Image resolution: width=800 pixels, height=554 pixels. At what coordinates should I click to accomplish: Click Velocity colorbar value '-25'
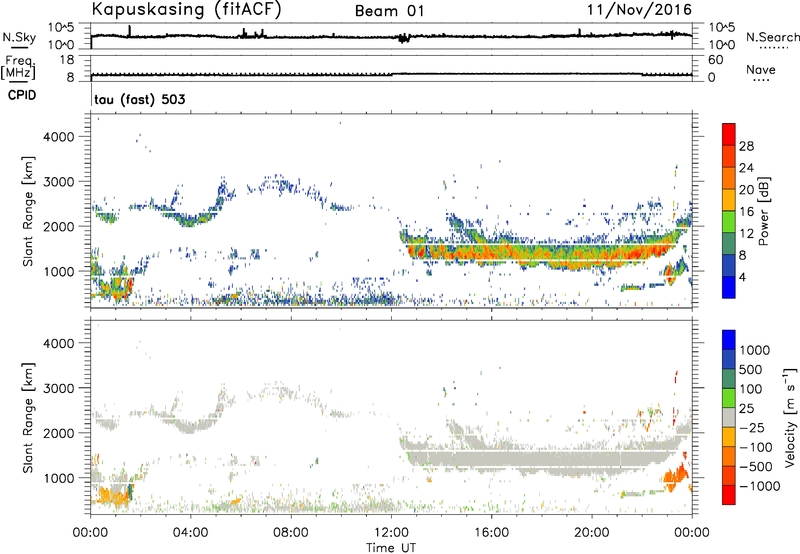752,428
